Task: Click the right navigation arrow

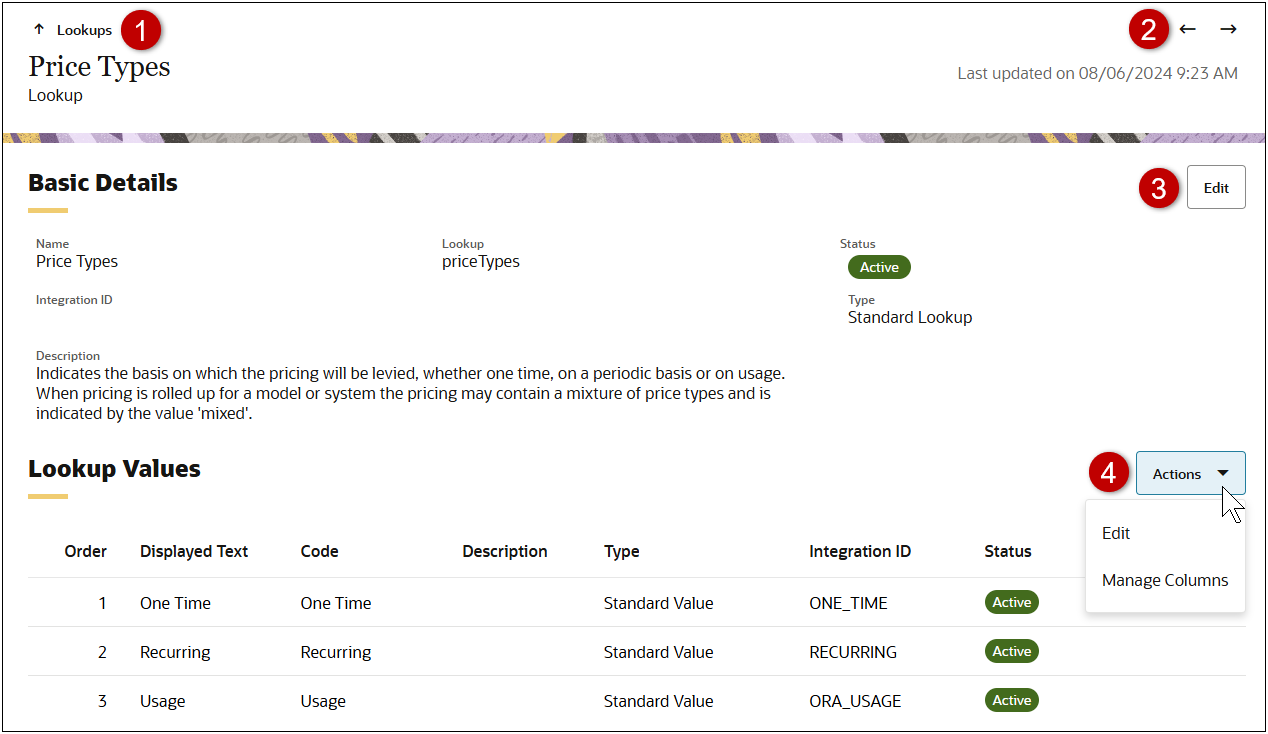Action: pos(1228,29)
